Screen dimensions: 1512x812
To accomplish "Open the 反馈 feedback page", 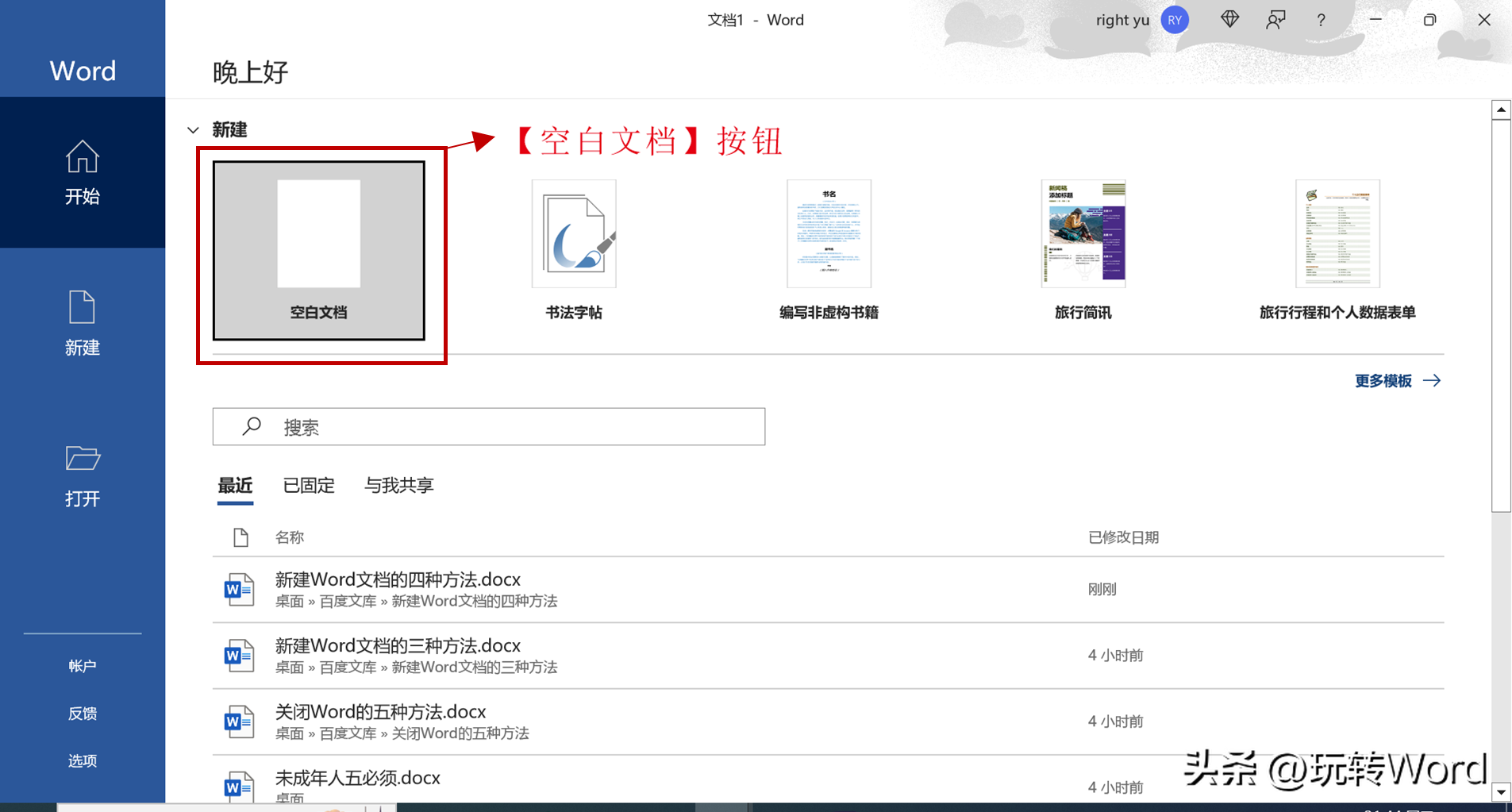I will (83, 714).
